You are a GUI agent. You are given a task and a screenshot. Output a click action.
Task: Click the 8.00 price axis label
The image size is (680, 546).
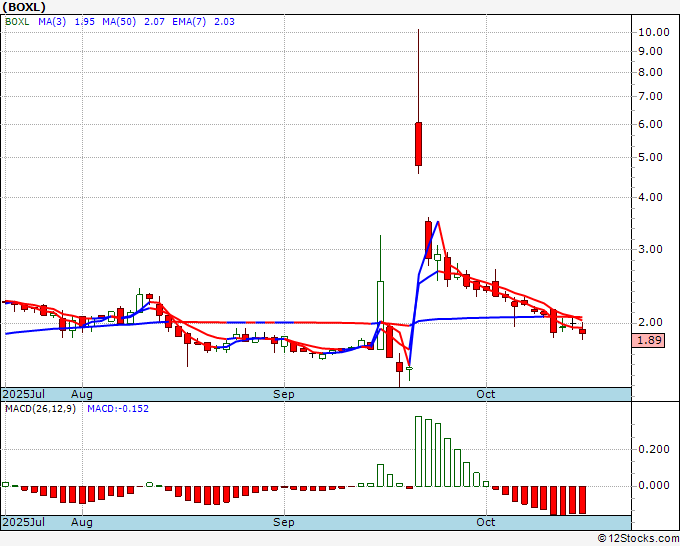[650, 72]
